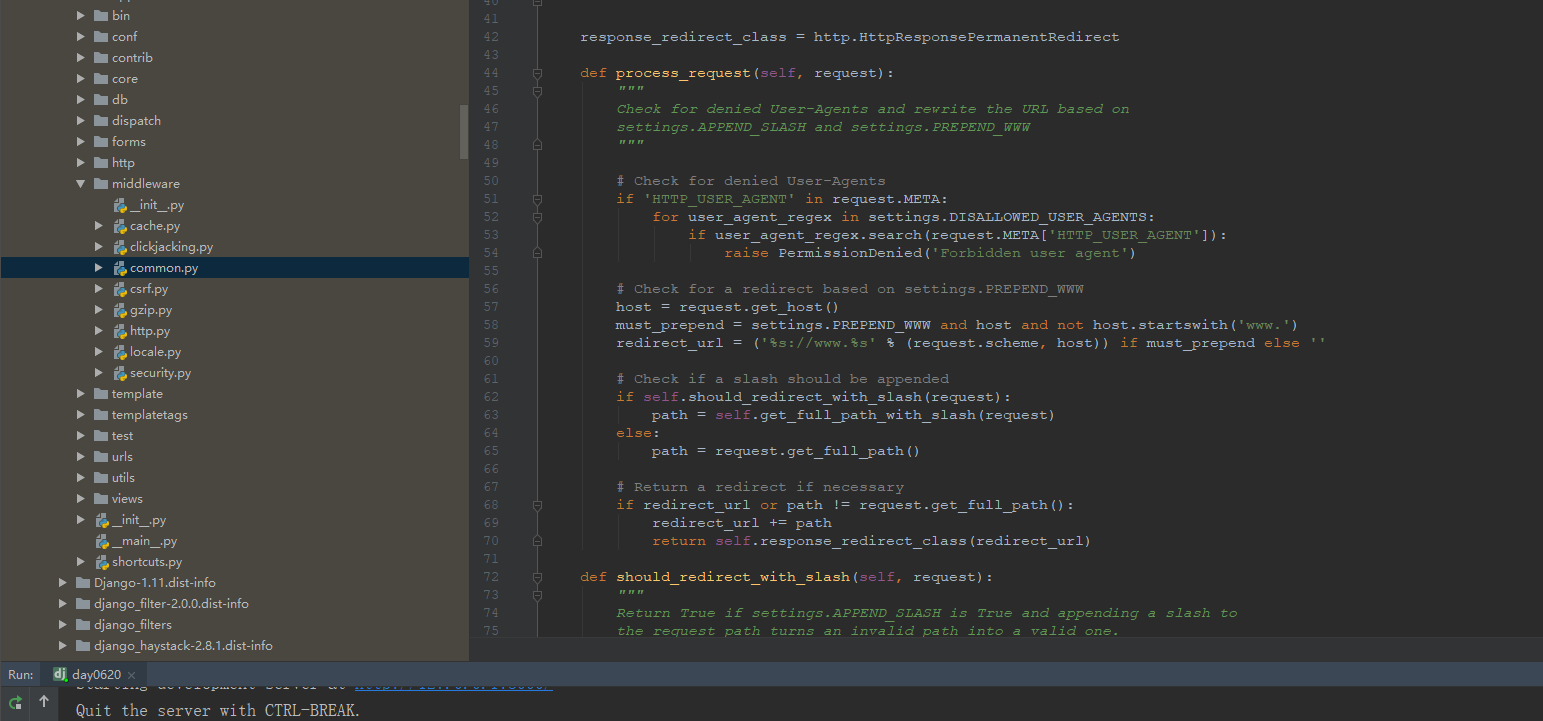The height and width of the screenshot is (721, 1543).
Task: Expand the cache.py structure arrow
Action: [99, 226]
